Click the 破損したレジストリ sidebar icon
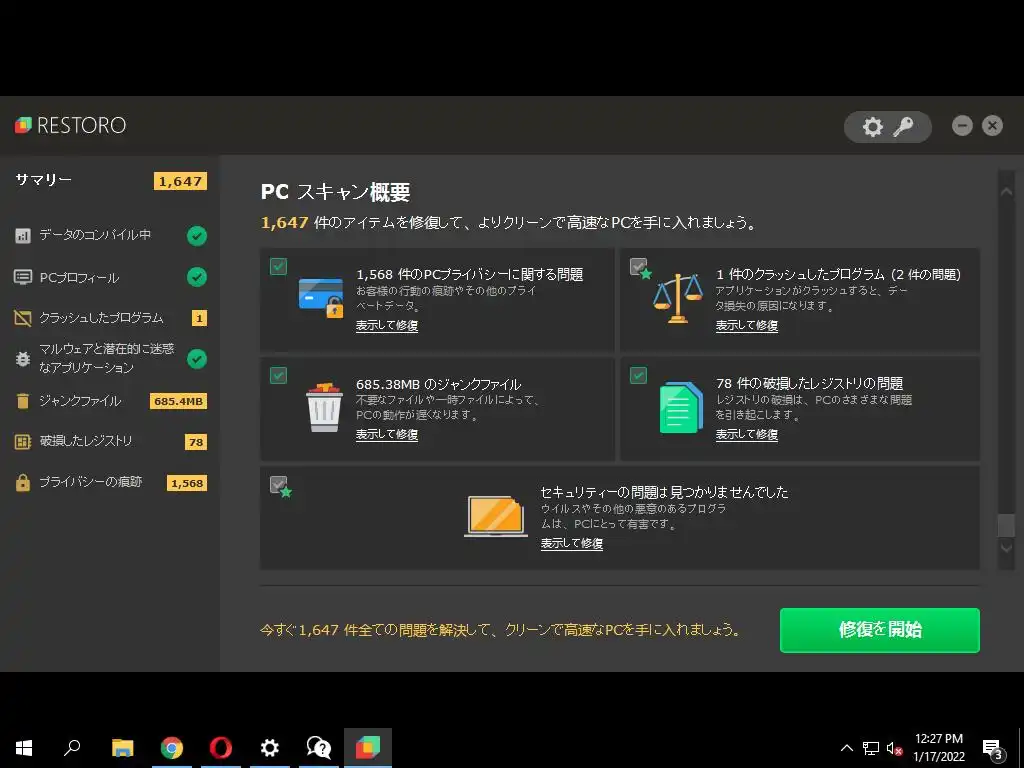 pos(23,442)
